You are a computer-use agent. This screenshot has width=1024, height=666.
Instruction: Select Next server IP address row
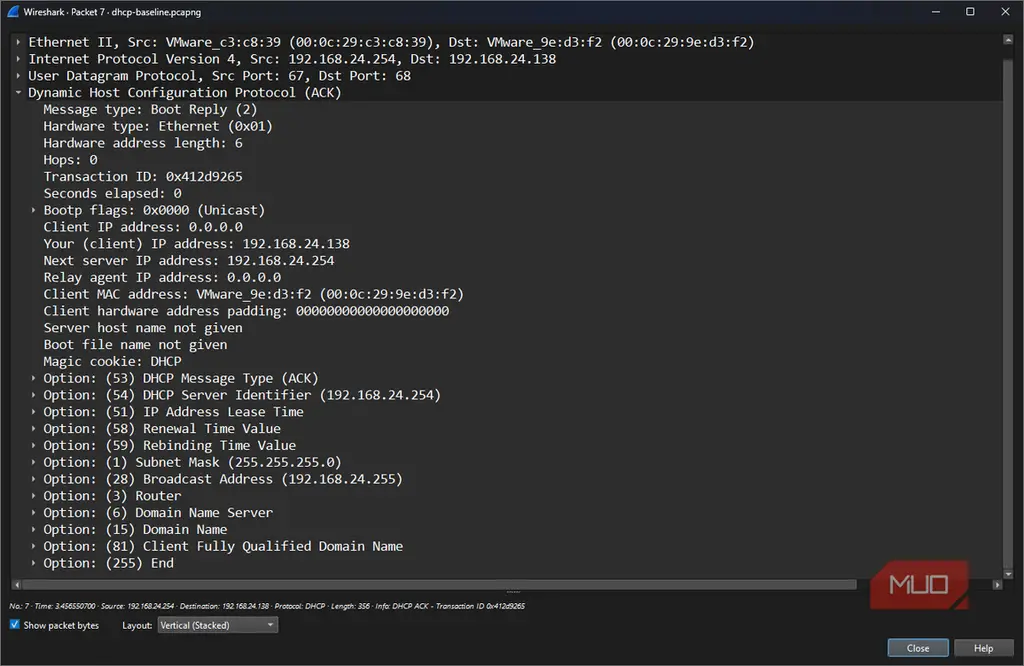(189, 261)
